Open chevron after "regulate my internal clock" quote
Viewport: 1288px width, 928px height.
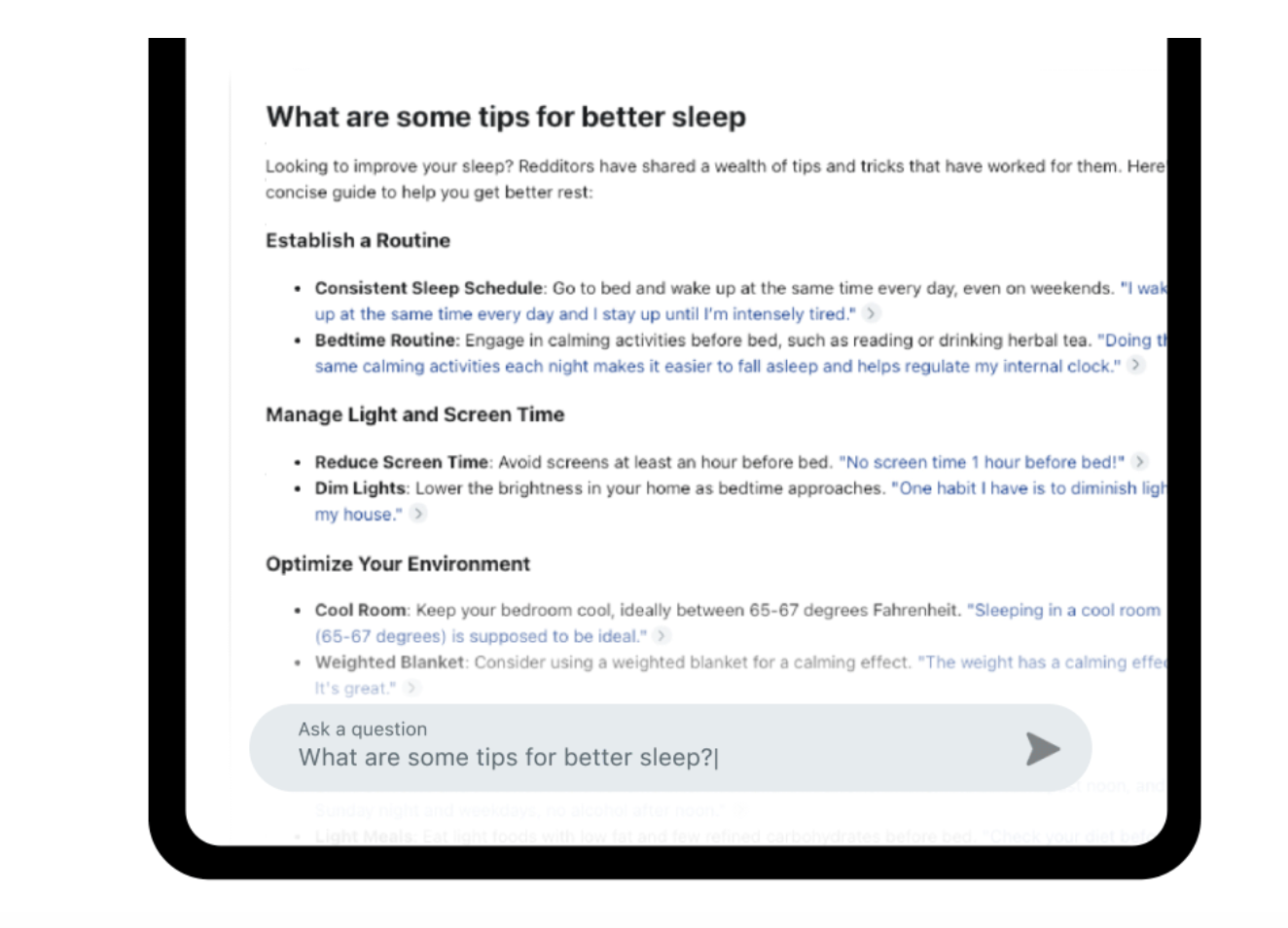click(x=1135, y=365)
